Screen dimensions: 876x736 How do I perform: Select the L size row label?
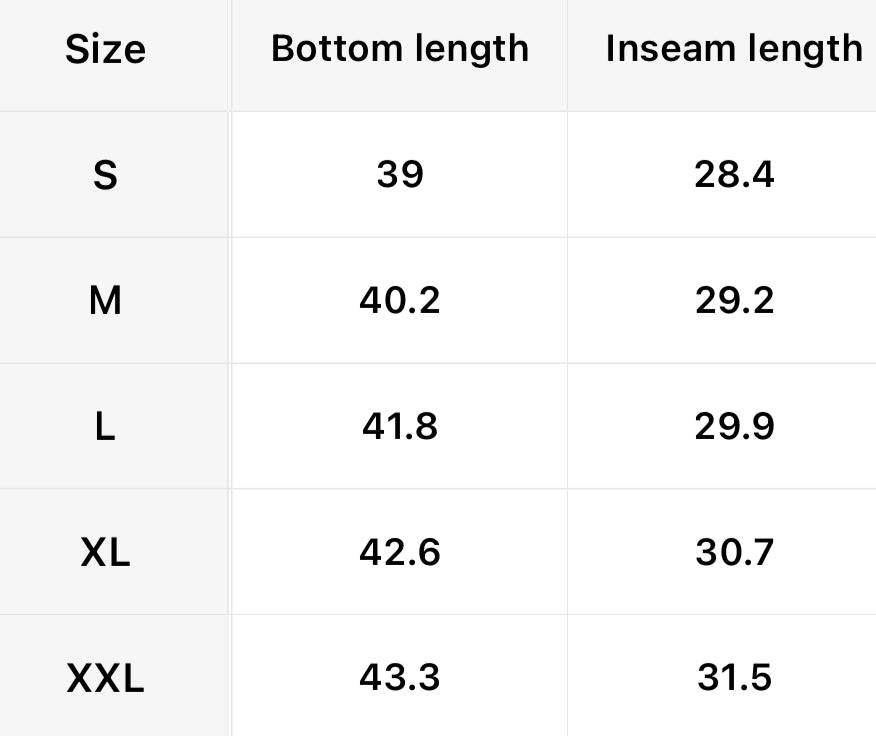click(105, 427)
